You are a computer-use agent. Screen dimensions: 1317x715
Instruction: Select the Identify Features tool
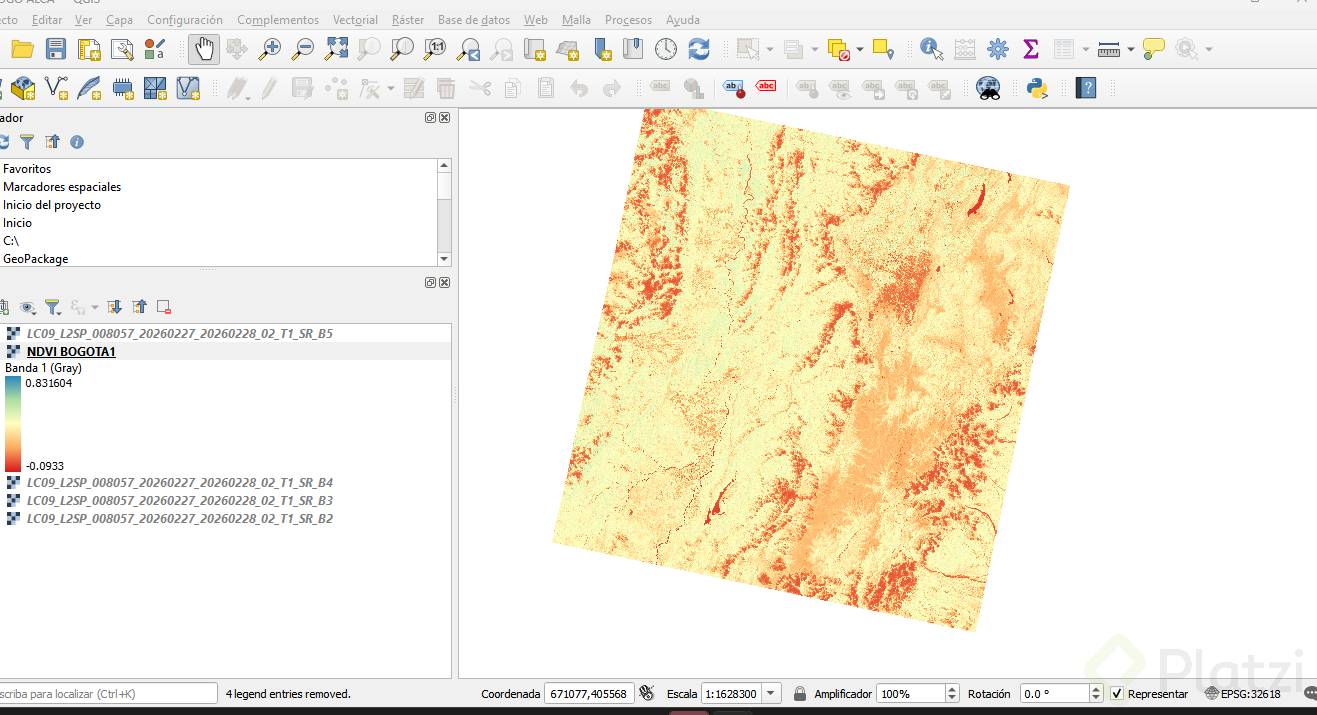pyautogui.click(x=931, y=48)
